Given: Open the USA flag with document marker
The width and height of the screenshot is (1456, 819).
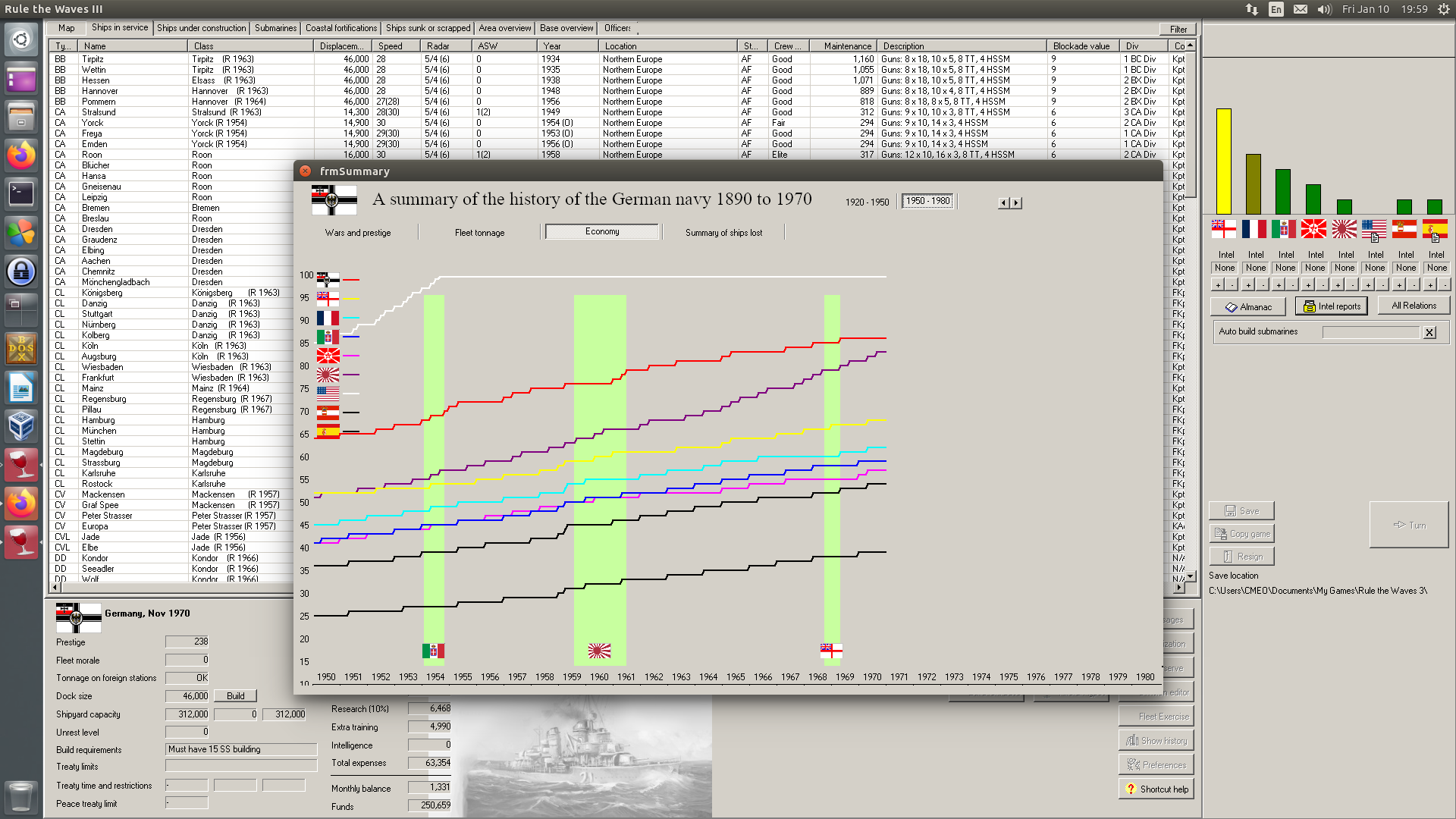Looking at the screenshot, I should [x=1373, y=229].
